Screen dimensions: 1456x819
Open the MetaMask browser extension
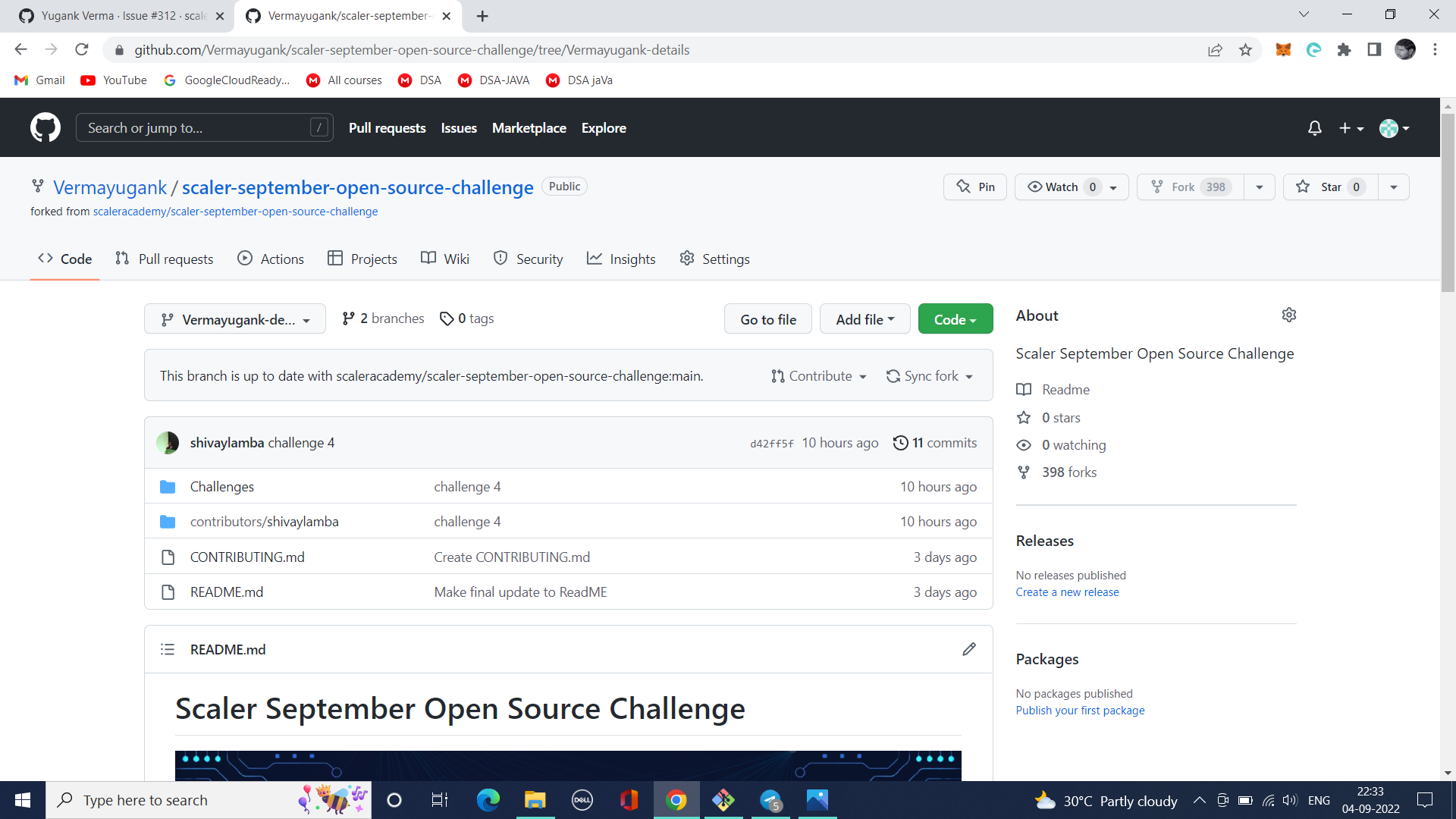(x=1284, y=49)
